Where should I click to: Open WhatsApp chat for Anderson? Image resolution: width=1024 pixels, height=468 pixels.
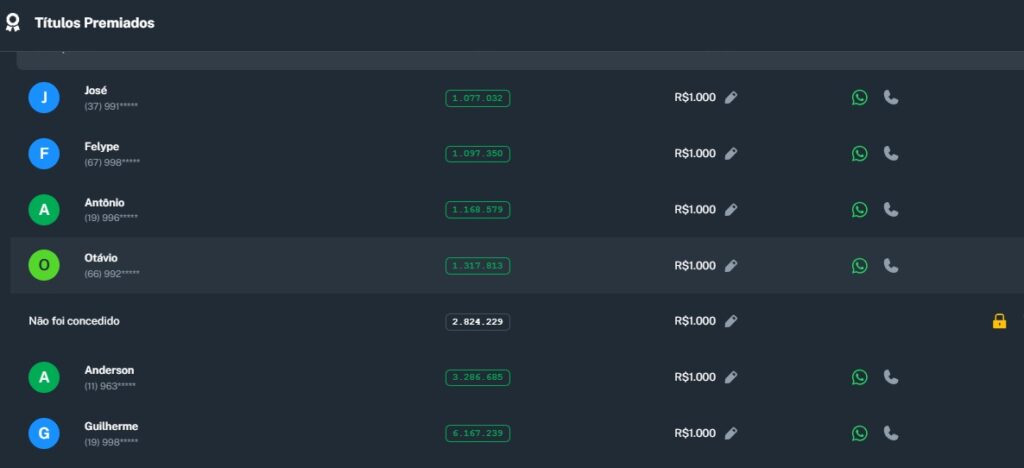pos(859,377)
